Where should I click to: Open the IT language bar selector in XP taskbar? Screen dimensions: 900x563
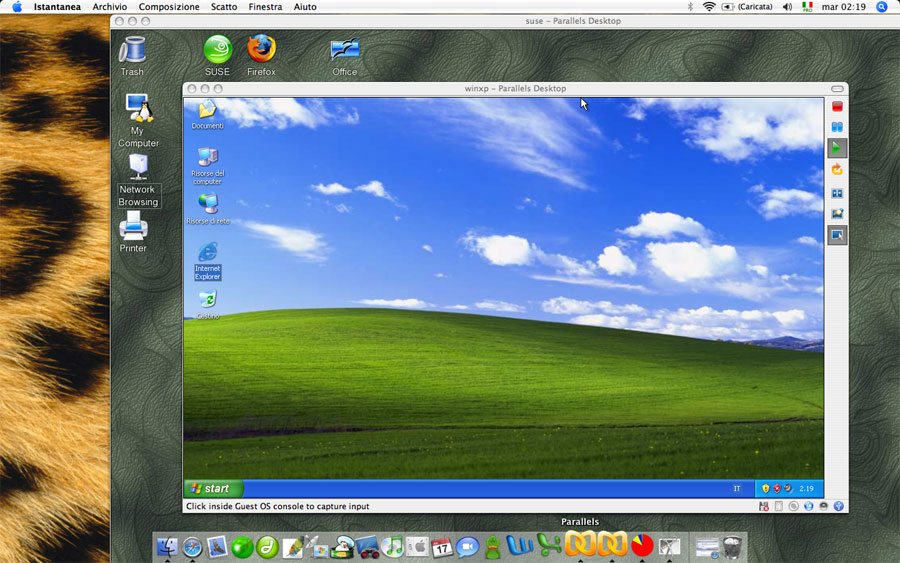tap(737, 489)
